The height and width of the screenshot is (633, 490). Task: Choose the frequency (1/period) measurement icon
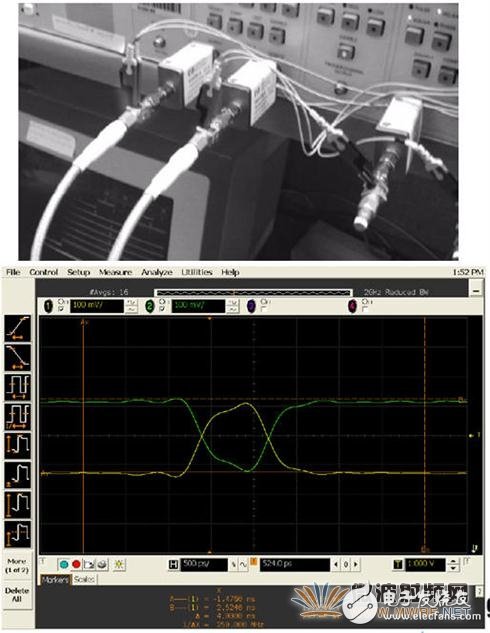pyautogui.click(x=17, y=416)
